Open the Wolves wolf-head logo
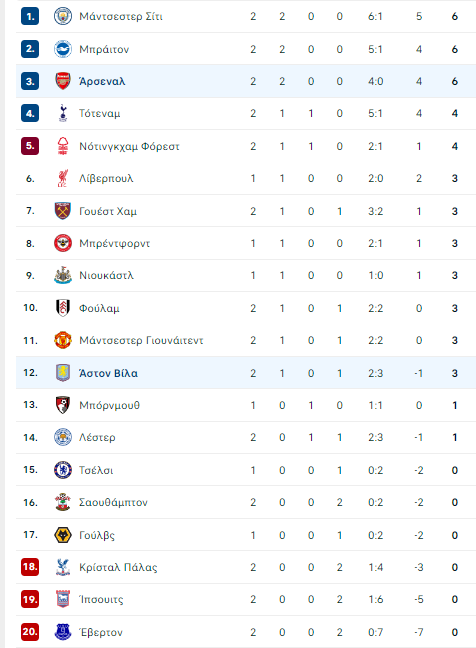 coord(63,535)
